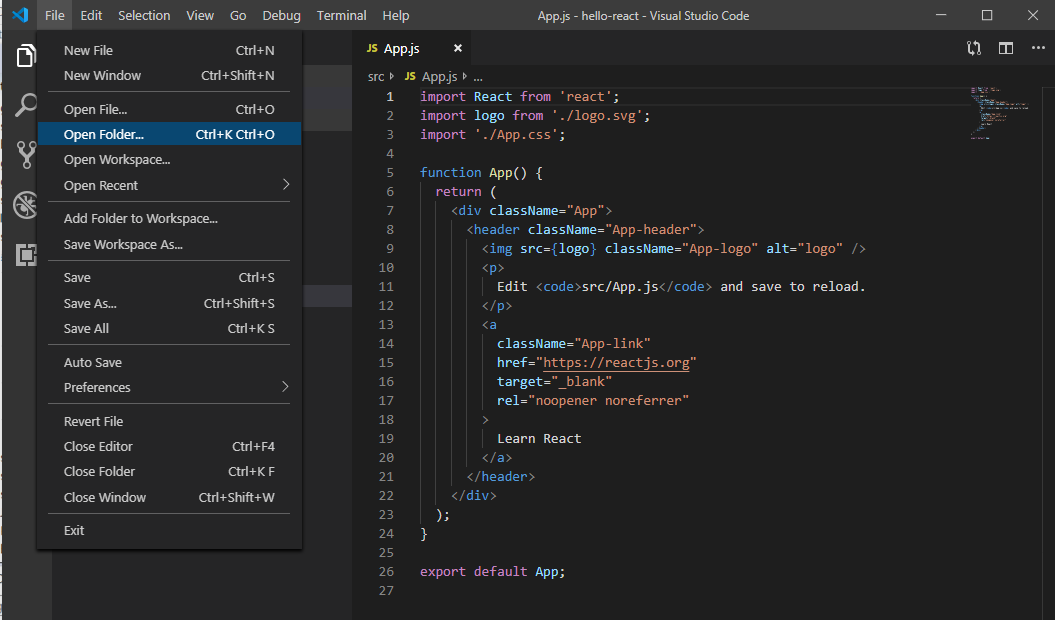Open the Explorer view in activity bar
Screen dimensions: 1055x620
click(x=26, y=55)
